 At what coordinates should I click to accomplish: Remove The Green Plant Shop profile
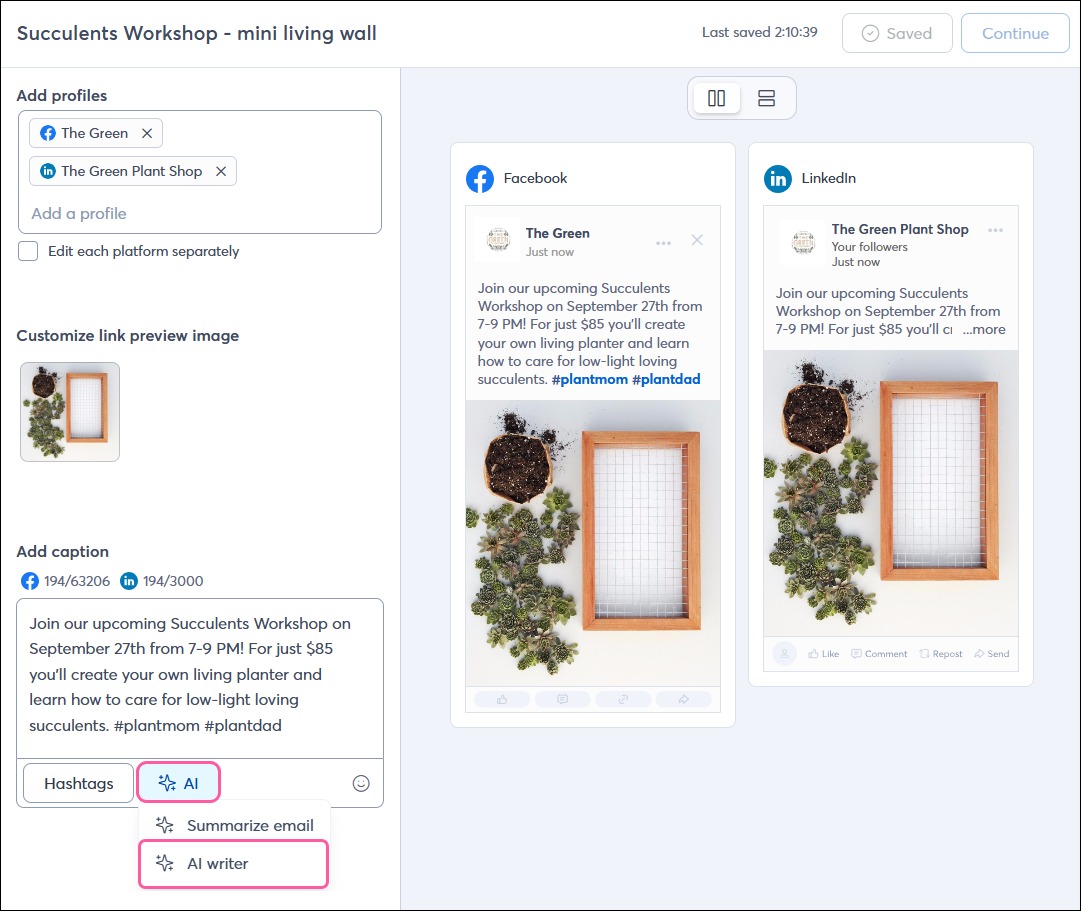pos(221,170)
